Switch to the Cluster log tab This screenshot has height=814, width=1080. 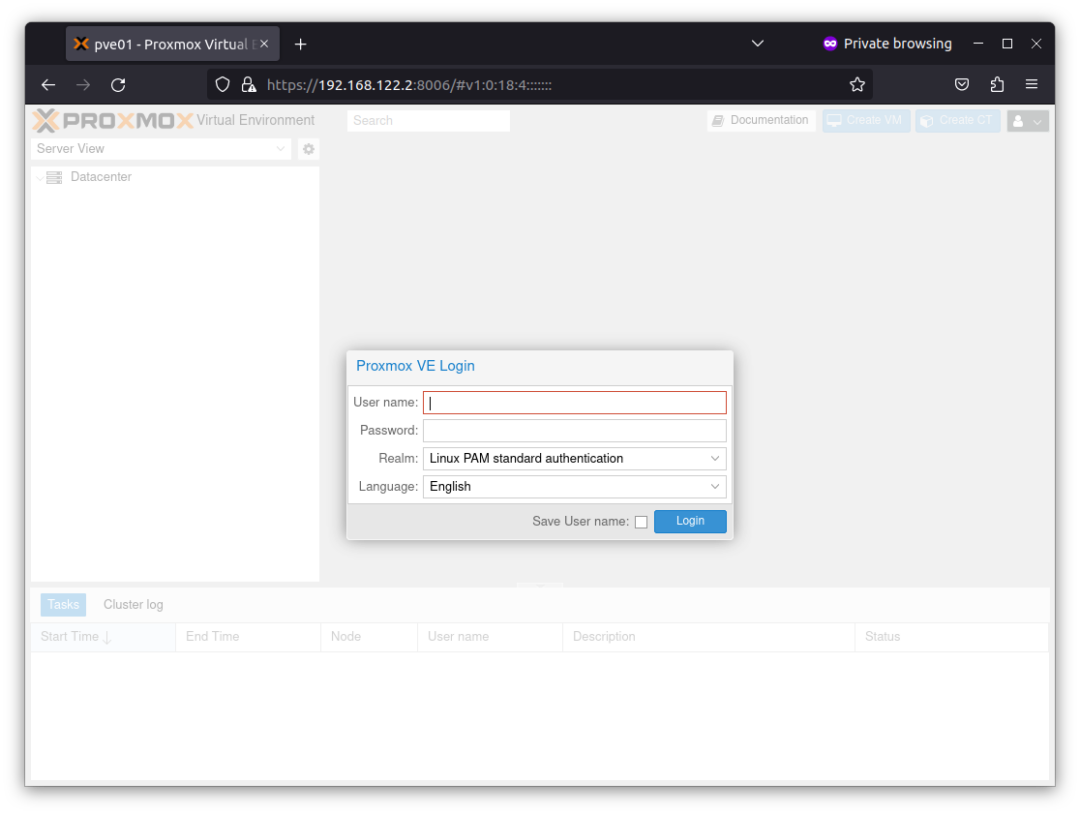pos(133,604)
